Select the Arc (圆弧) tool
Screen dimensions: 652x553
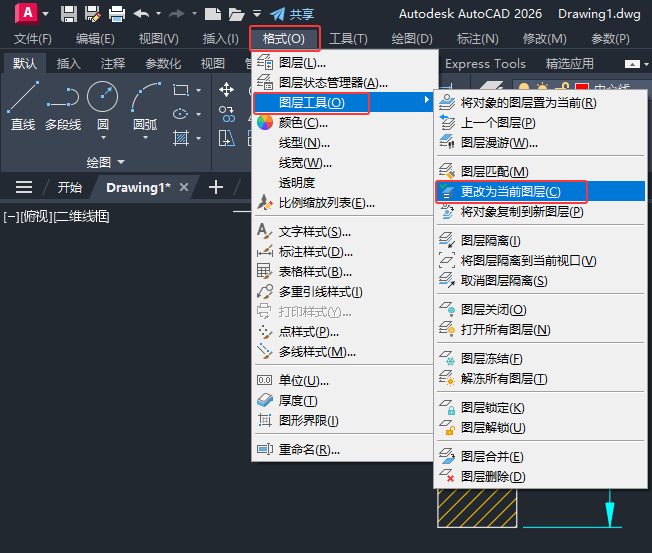[146, 106]
